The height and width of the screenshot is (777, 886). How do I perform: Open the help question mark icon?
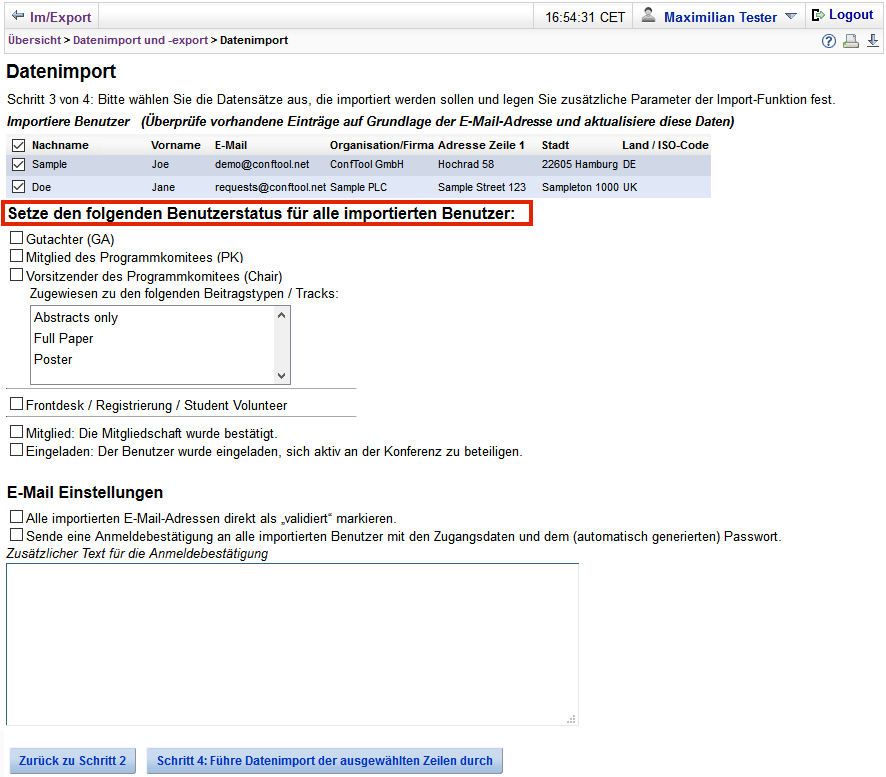(x=828, y=41)
